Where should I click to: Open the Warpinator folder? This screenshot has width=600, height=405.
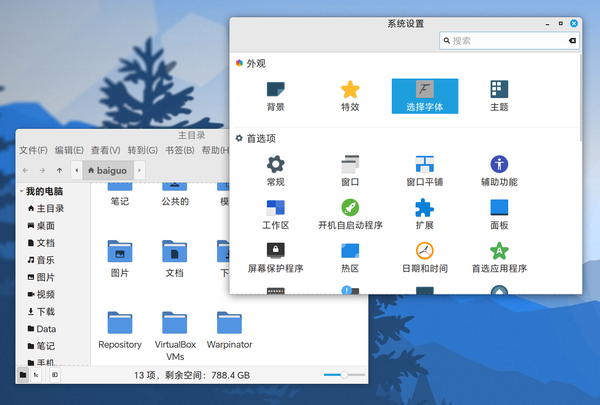229,330
